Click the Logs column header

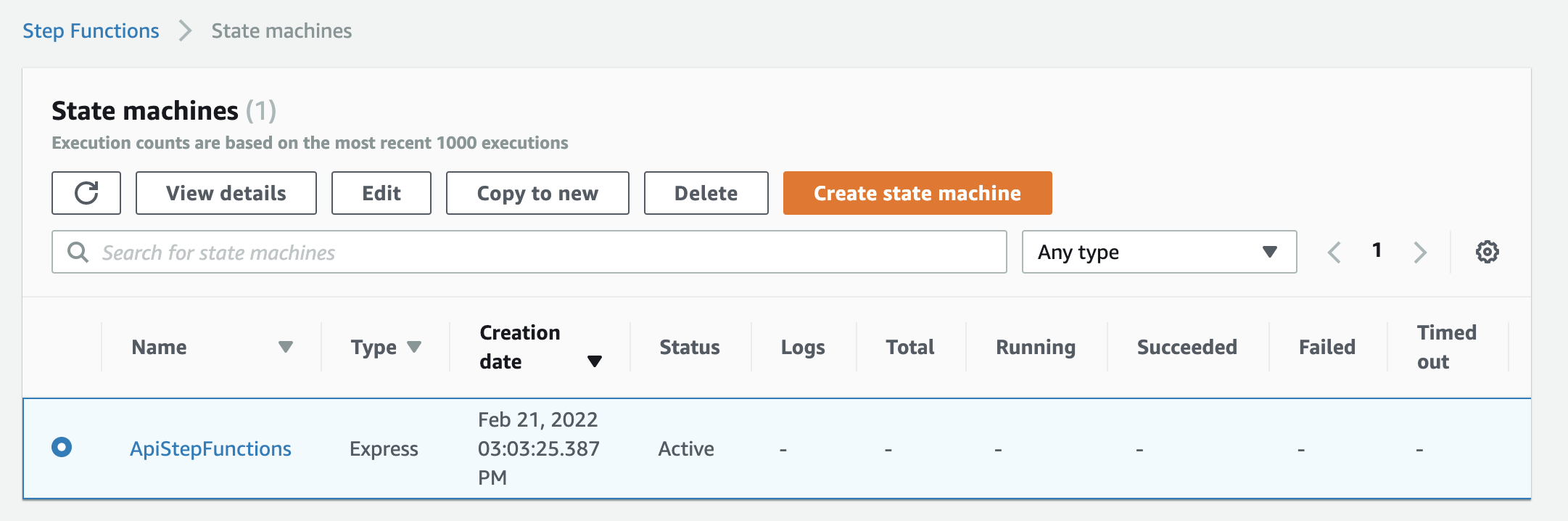[803, 348]
